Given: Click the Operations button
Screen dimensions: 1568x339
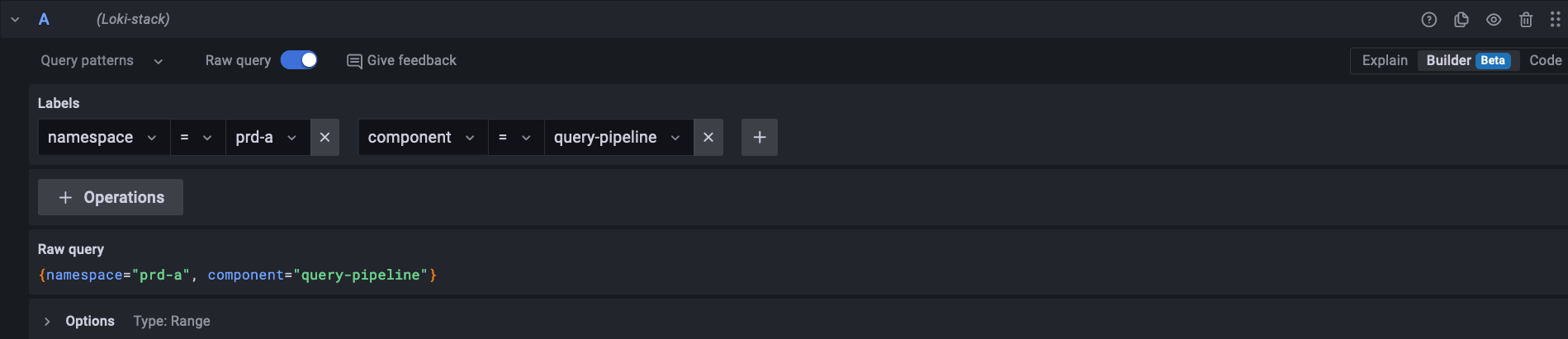Looking at the screenshot, I should pos(111,197).
